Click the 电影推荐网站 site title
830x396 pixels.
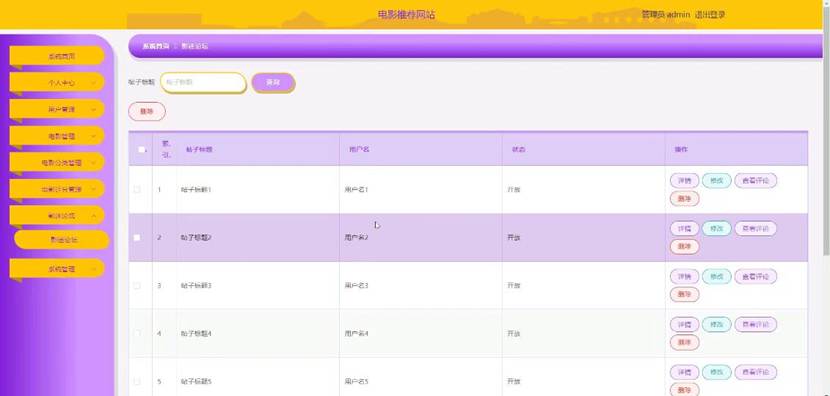point(407,15)
